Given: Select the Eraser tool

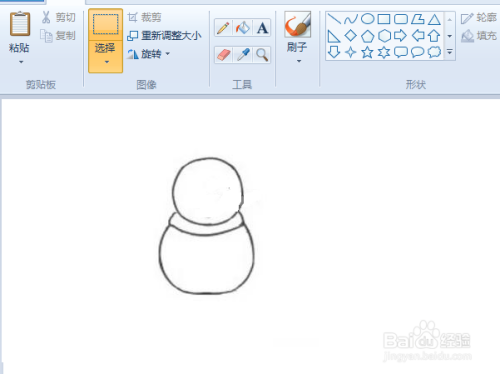Looking at the screenshot, I should pos(223,55).
